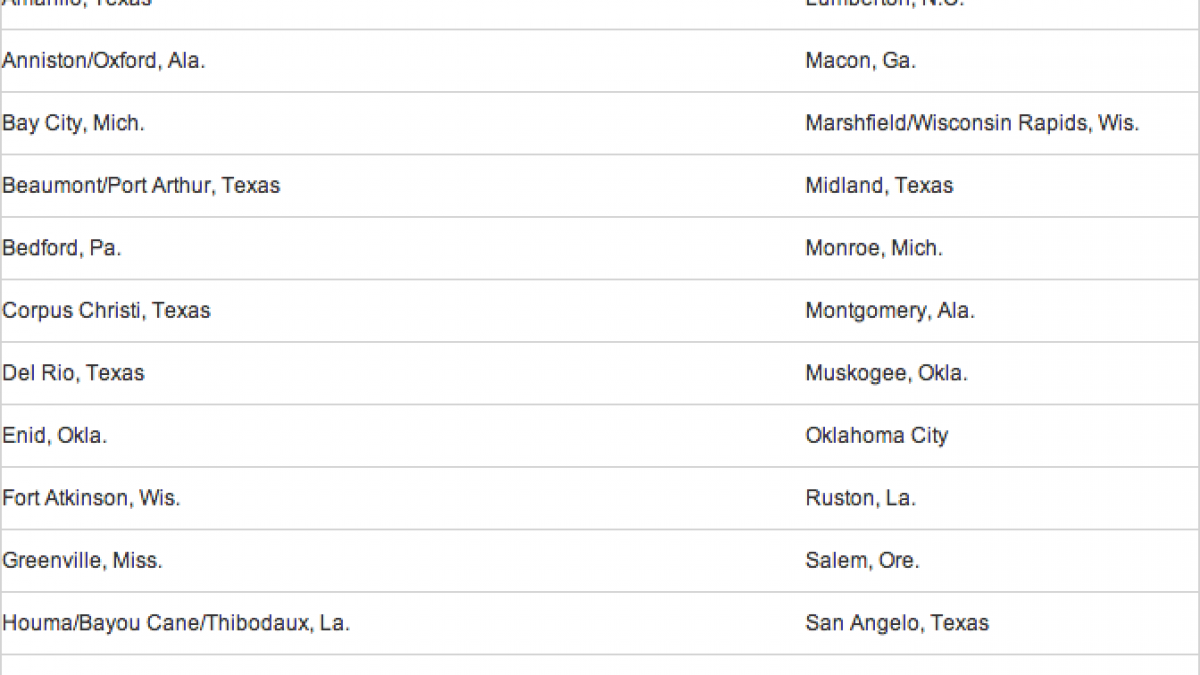The height and width of the screenshot is (675, 1200).
Task: Select the San Angelo, Texas cell
Action: coord(897,623)
